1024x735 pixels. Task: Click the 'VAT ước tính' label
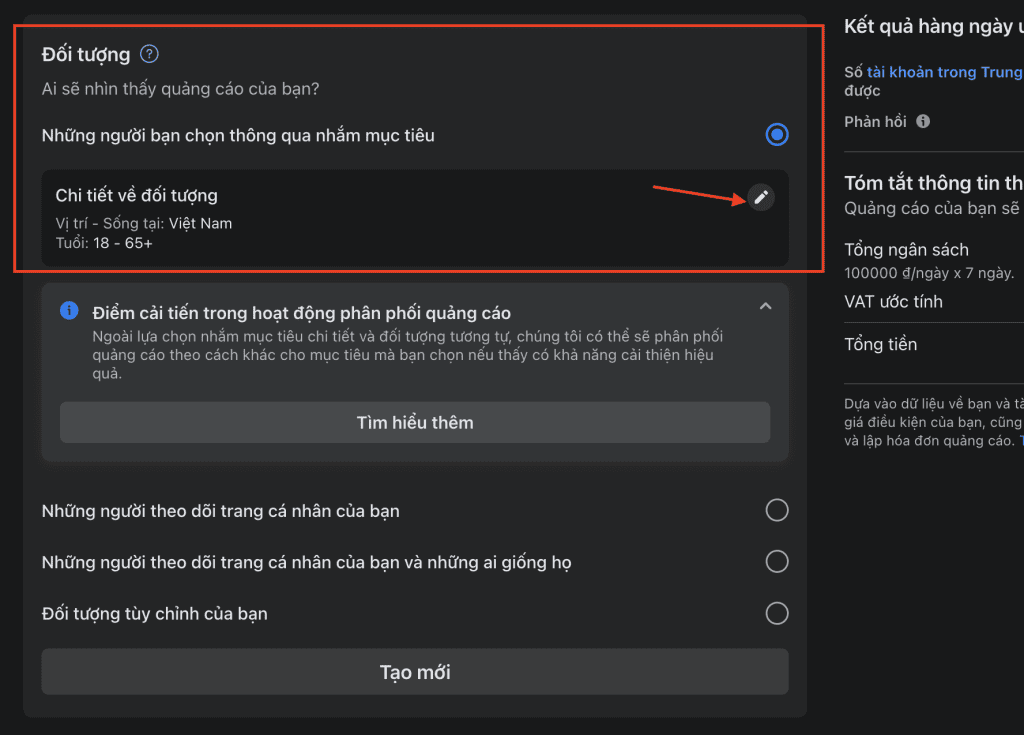(893, 302)
